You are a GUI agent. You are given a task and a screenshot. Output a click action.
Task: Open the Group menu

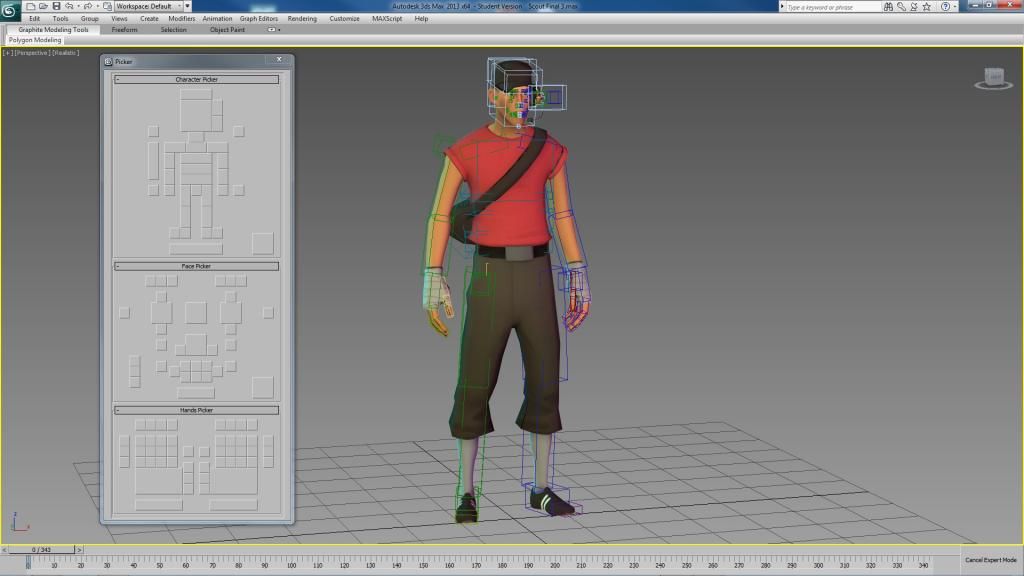pos(89,19)
